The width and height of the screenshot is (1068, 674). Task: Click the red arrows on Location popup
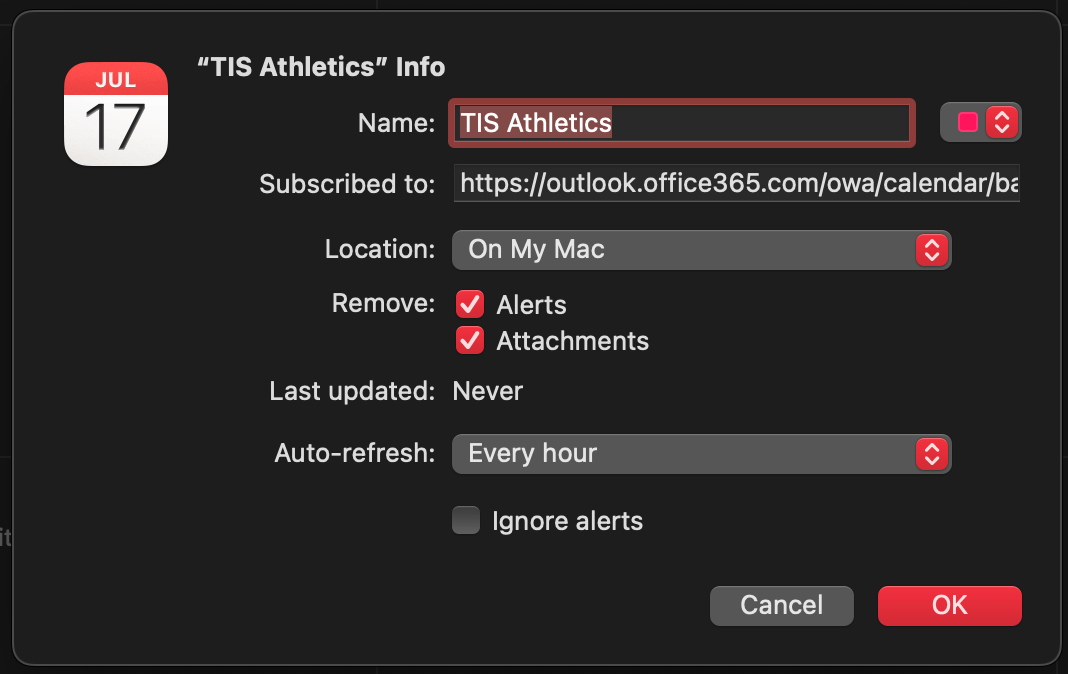(931, 249)
